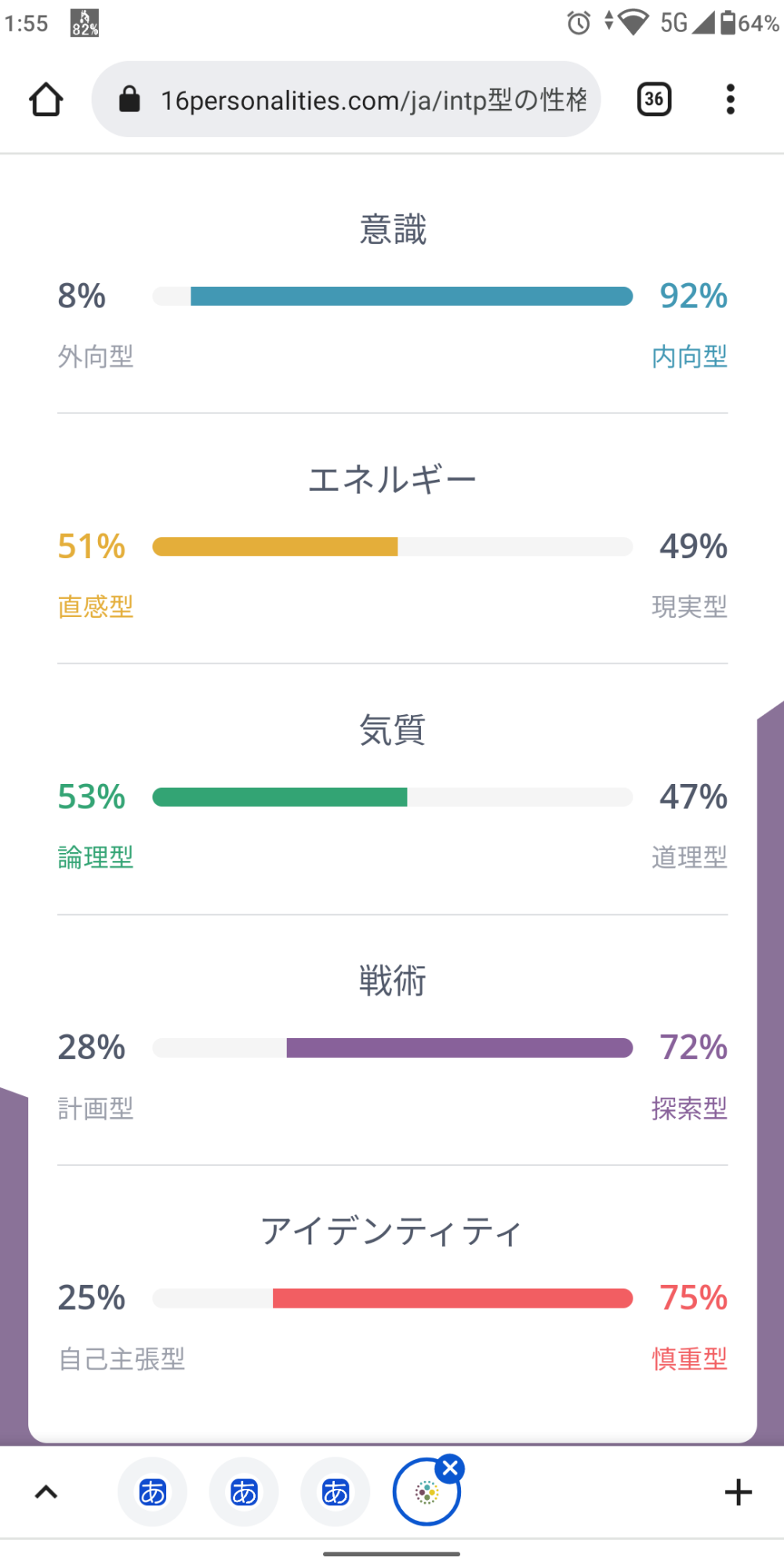The image size is (784, 1568).
Task: Tap the 探索型 label
Action: pos(689,1109)
